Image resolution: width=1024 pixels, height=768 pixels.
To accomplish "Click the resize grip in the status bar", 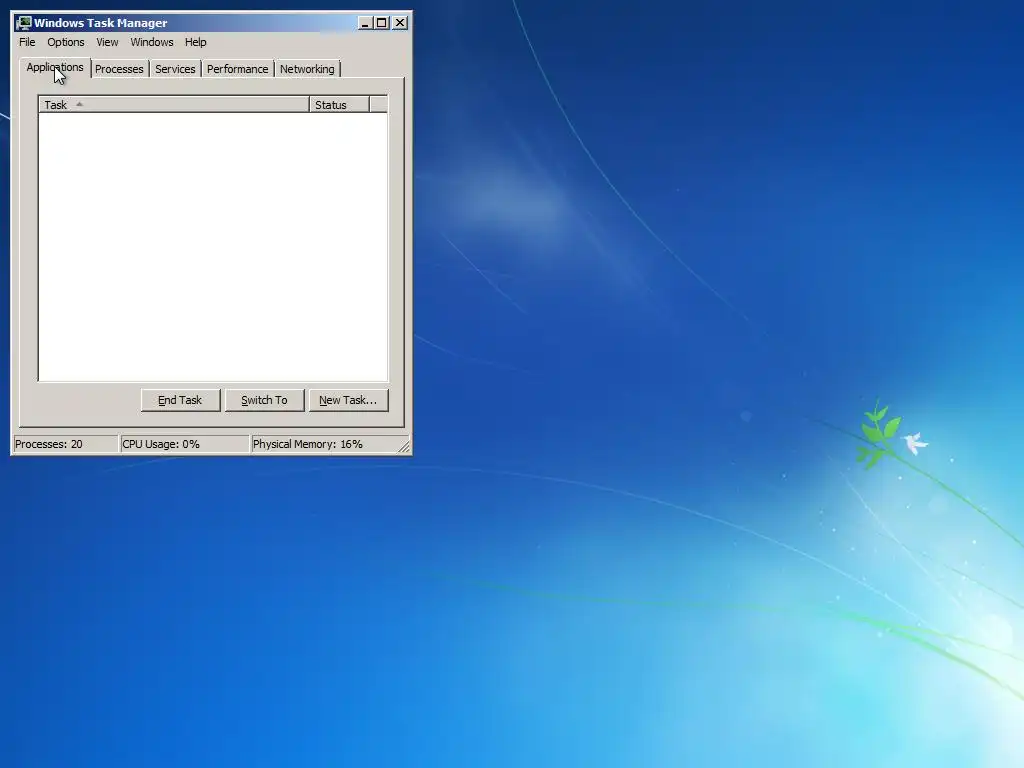I will [404, 447].
